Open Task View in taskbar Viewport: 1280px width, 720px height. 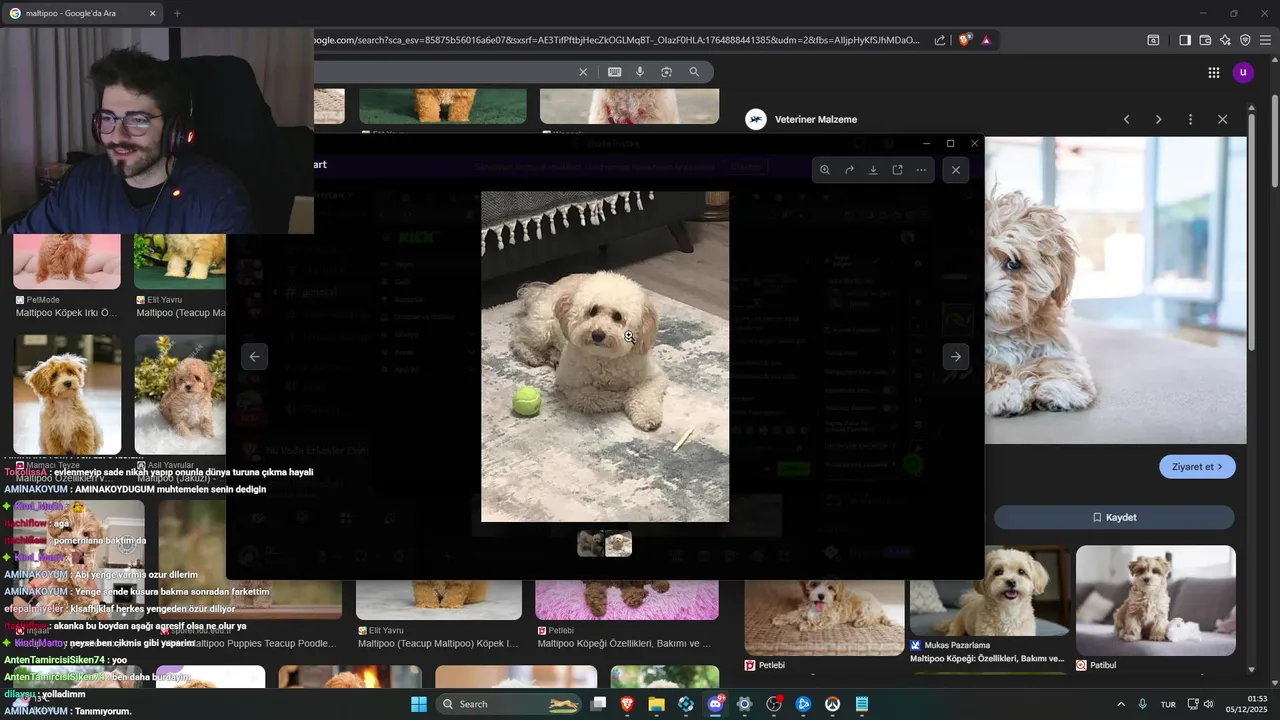(x=598, y=704)
